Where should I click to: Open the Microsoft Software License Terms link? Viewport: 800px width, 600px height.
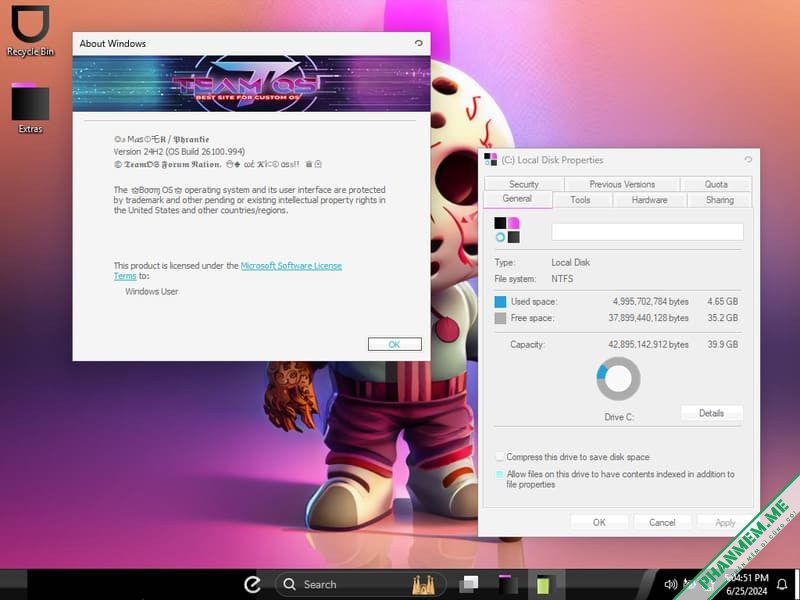point(291,266)
